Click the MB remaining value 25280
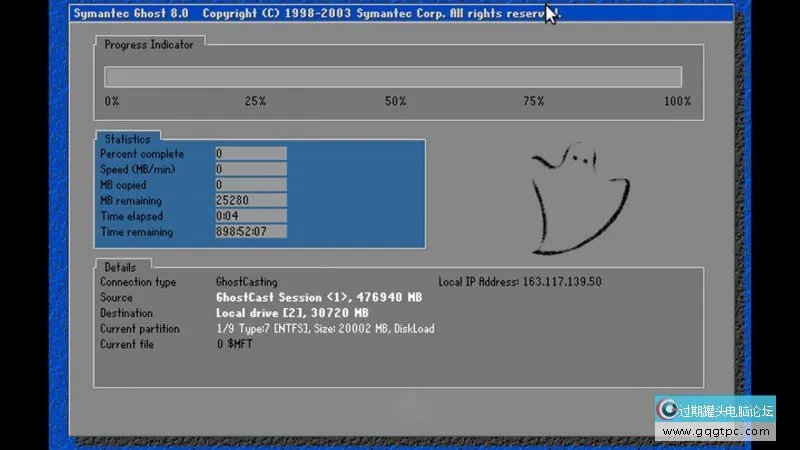The height and width of the screenshot is (450, 800). pos(251,200)
